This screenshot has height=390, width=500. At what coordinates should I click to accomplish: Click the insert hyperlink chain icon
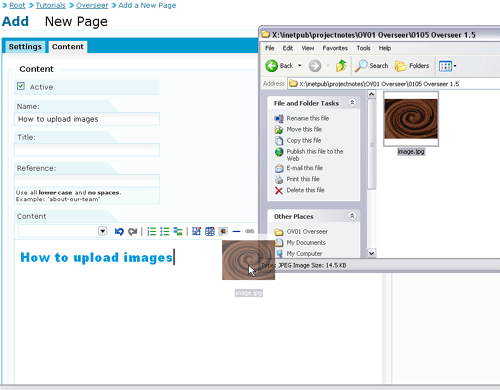[x=250, y=231]
